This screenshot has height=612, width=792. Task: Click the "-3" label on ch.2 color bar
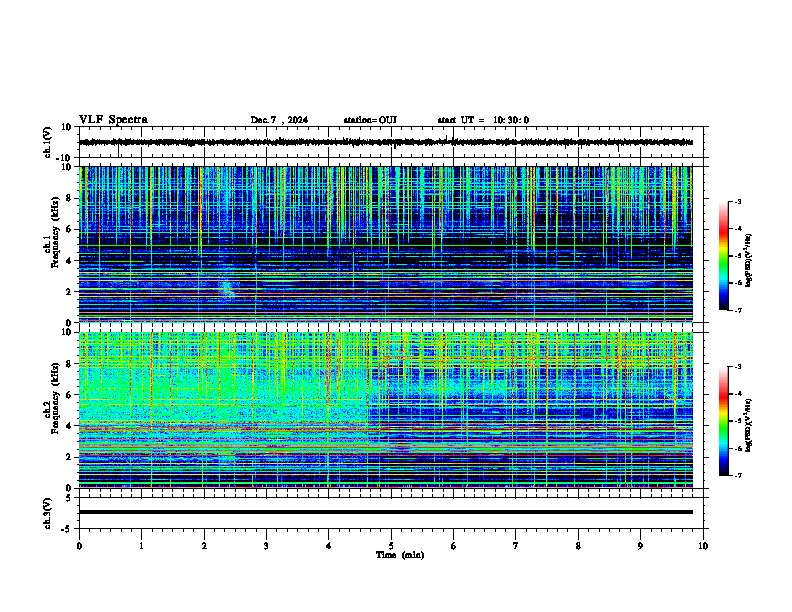[737, 367]
